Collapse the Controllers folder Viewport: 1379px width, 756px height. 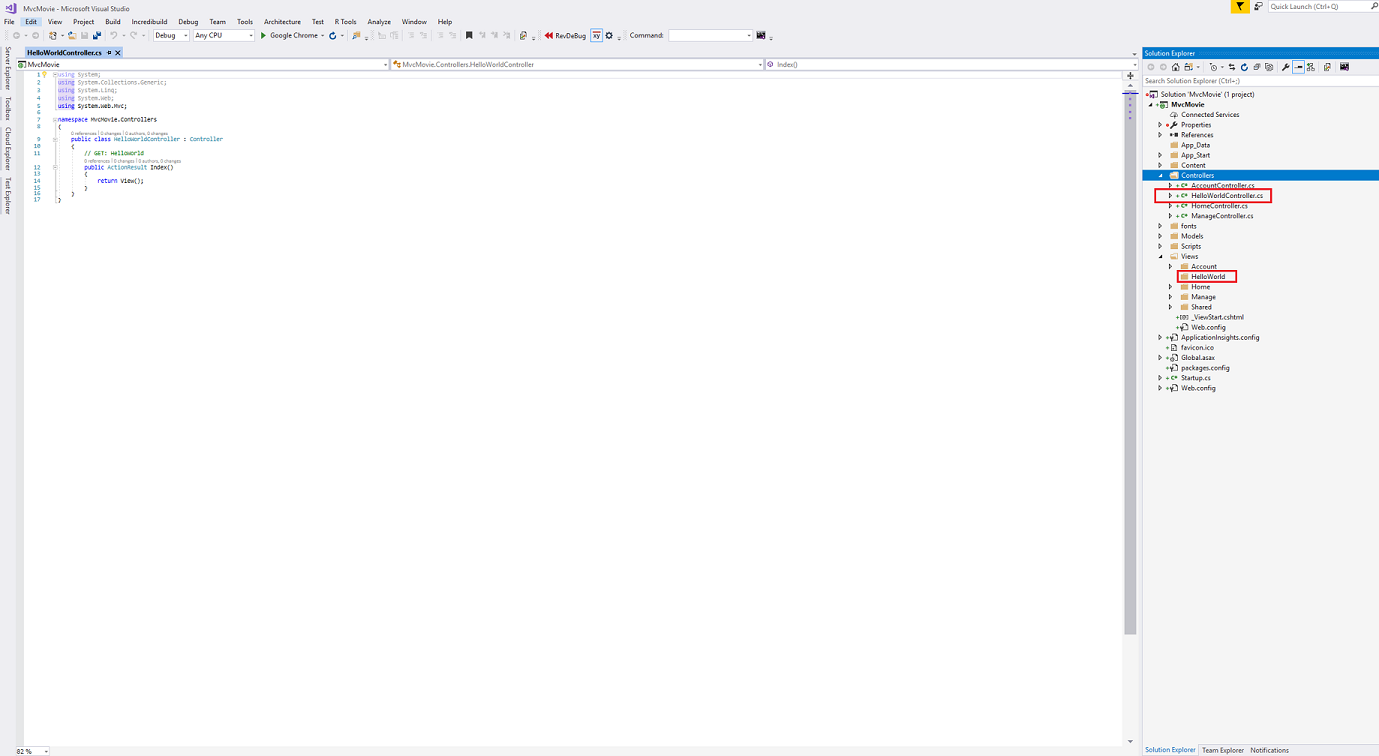1160,175
